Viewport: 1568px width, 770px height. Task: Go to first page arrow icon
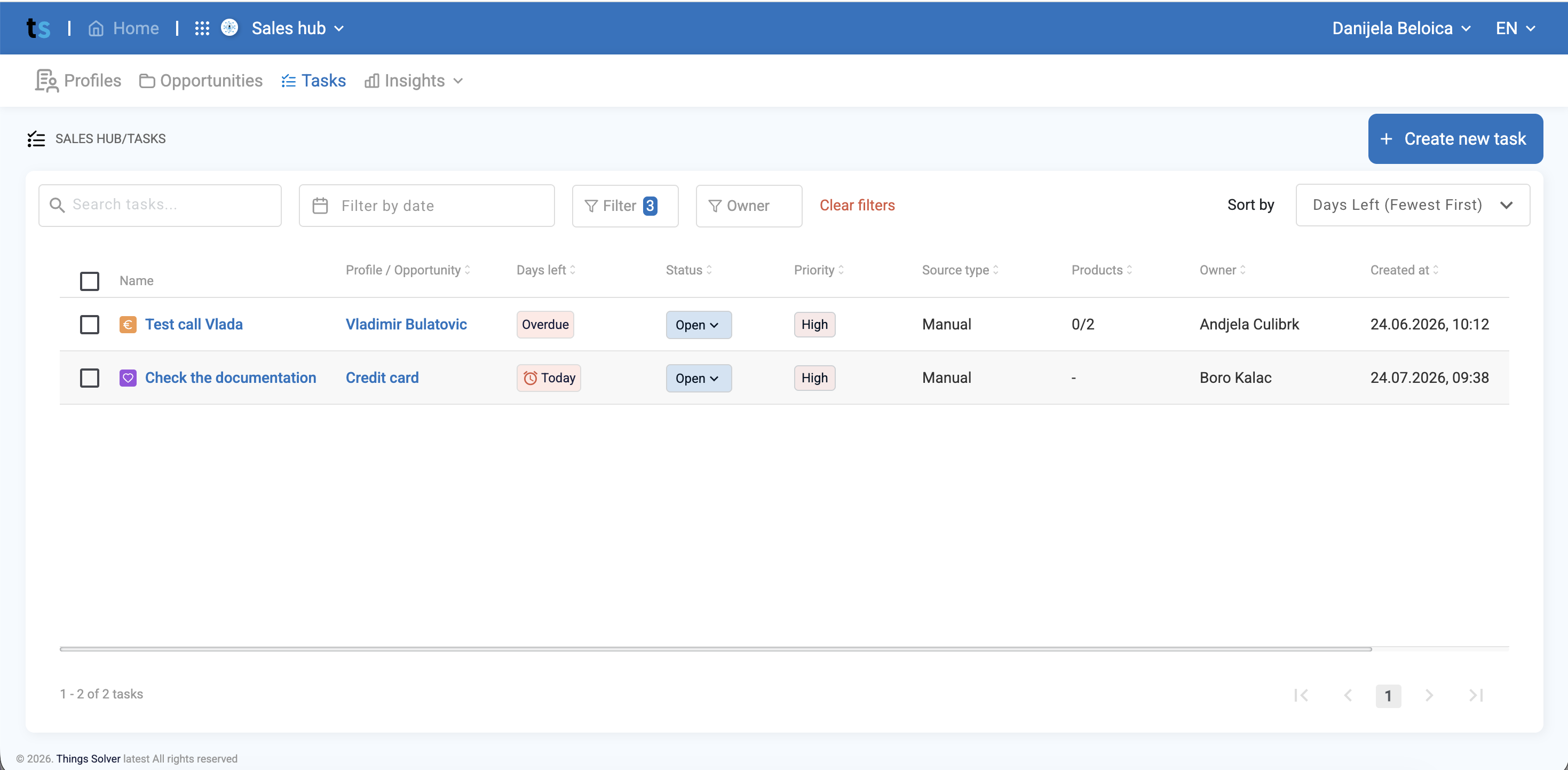click(x=1301, y=695)
